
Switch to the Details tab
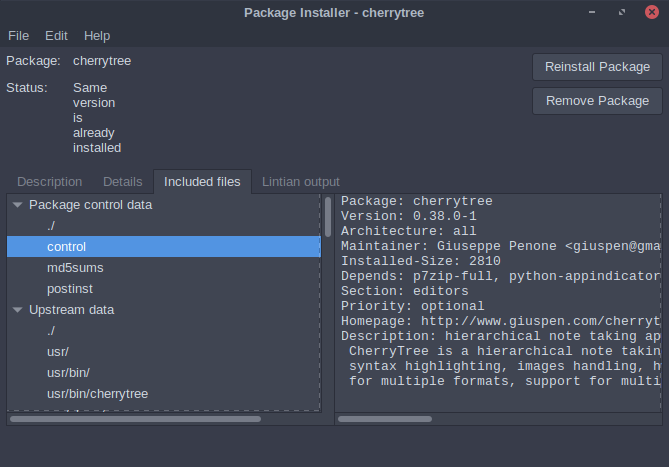(x=122, y=182)
